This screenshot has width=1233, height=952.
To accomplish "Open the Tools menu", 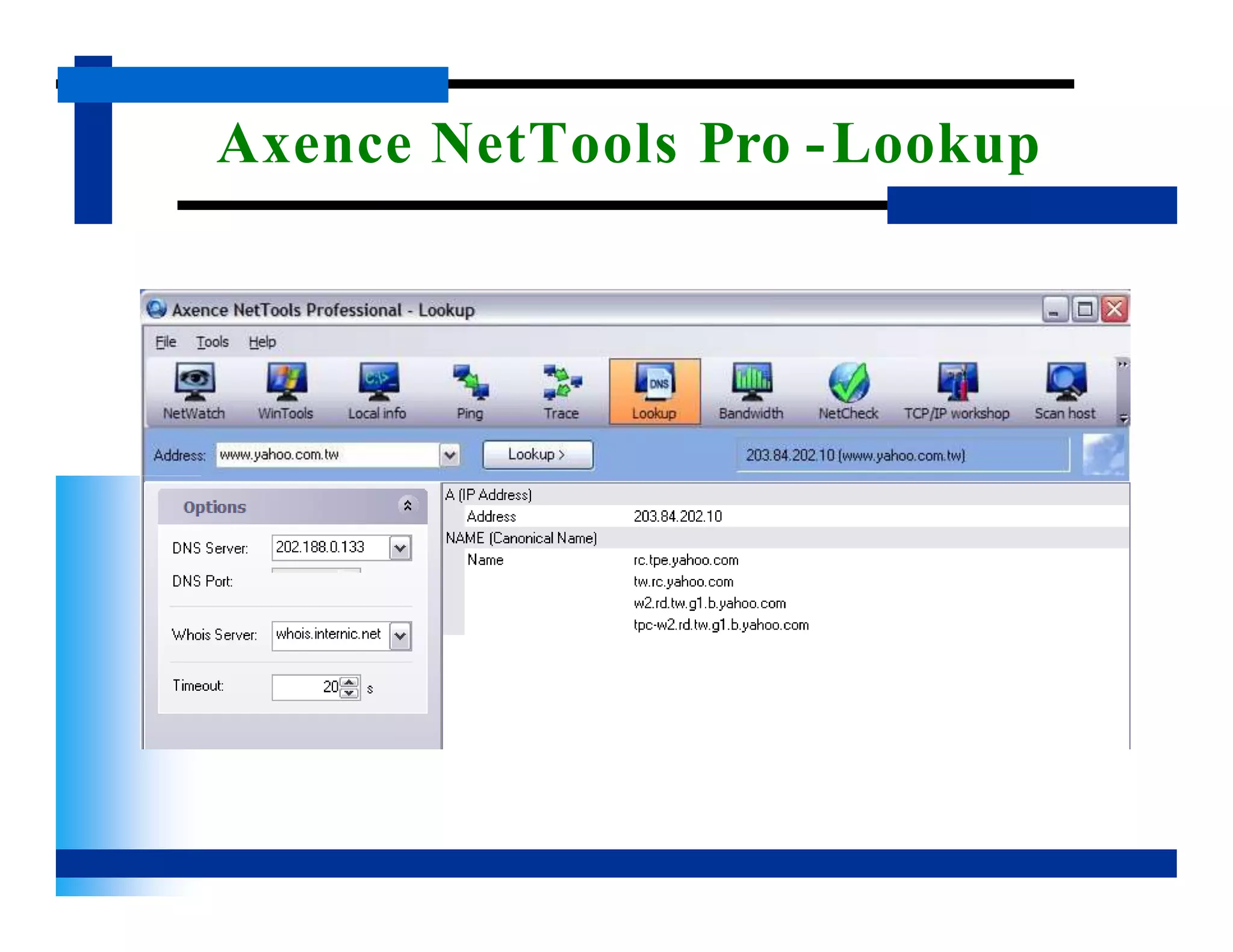I will pyautogui.click(x=213, y=342).
